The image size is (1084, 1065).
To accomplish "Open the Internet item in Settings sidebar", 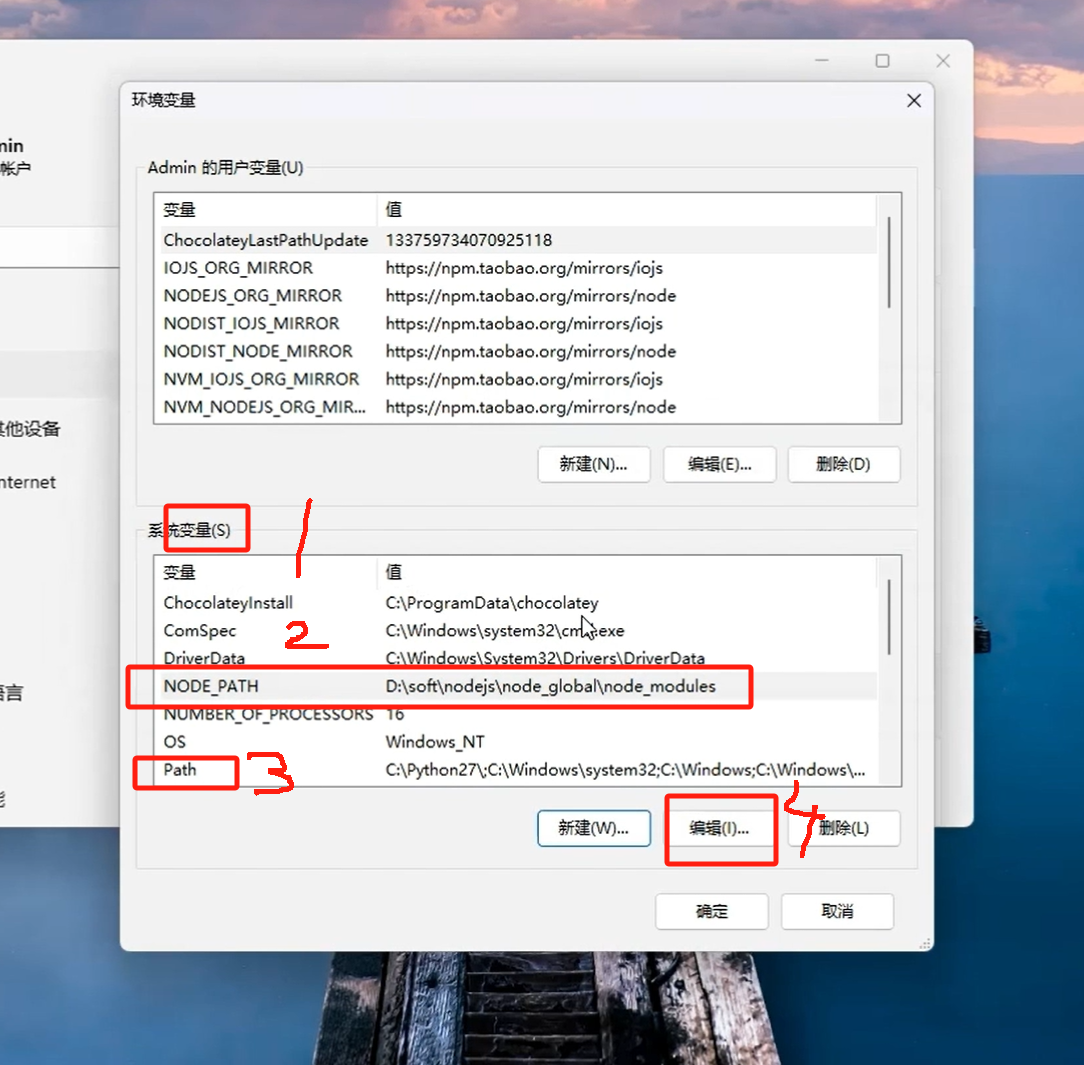I will tap(28, 482).
